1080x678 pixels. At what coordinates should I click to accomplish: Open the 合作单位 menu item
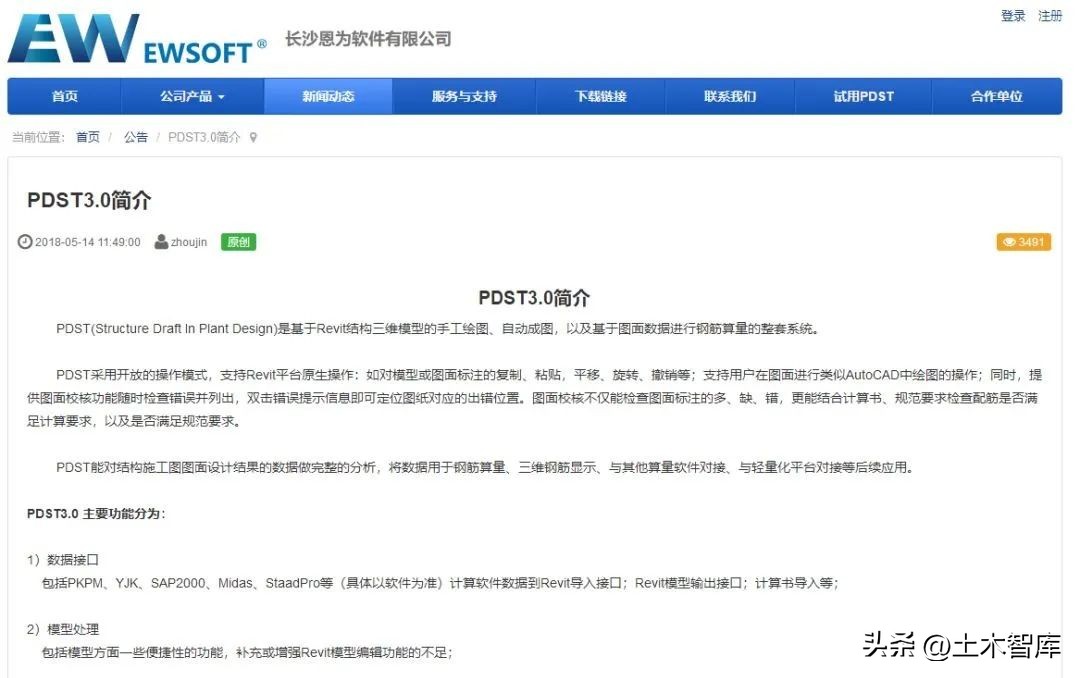tap(999, 96)
